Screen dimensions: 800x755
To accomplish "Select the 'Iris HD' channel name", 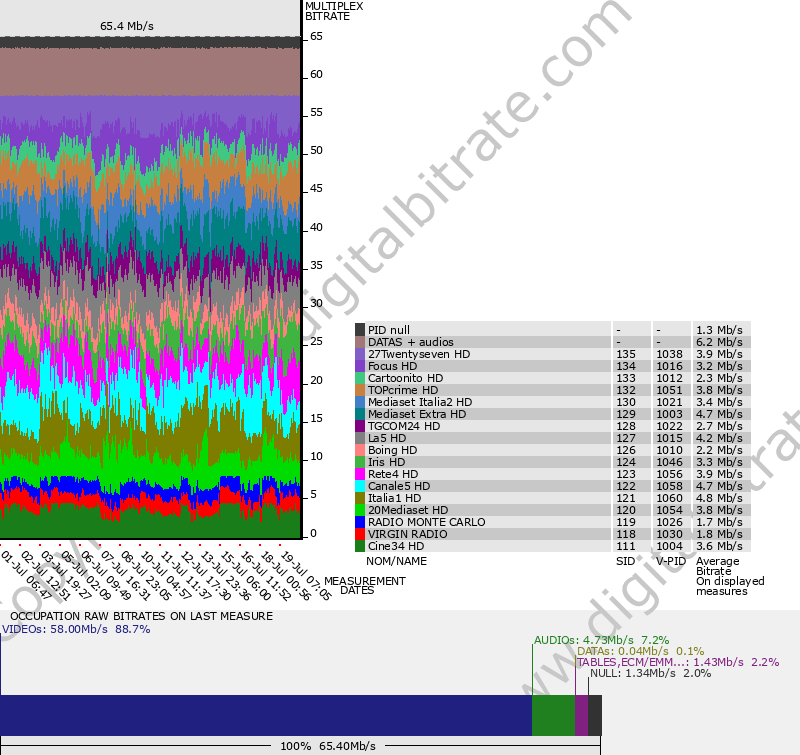I will tap(386, 462).
